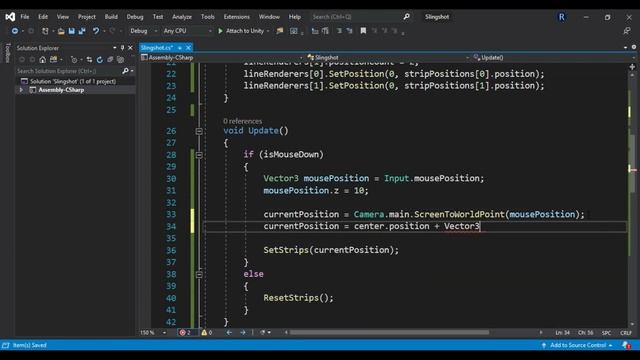Click the notifications icon in status bar
This screenshot has width=640, height=360.
tap(626, 345)
